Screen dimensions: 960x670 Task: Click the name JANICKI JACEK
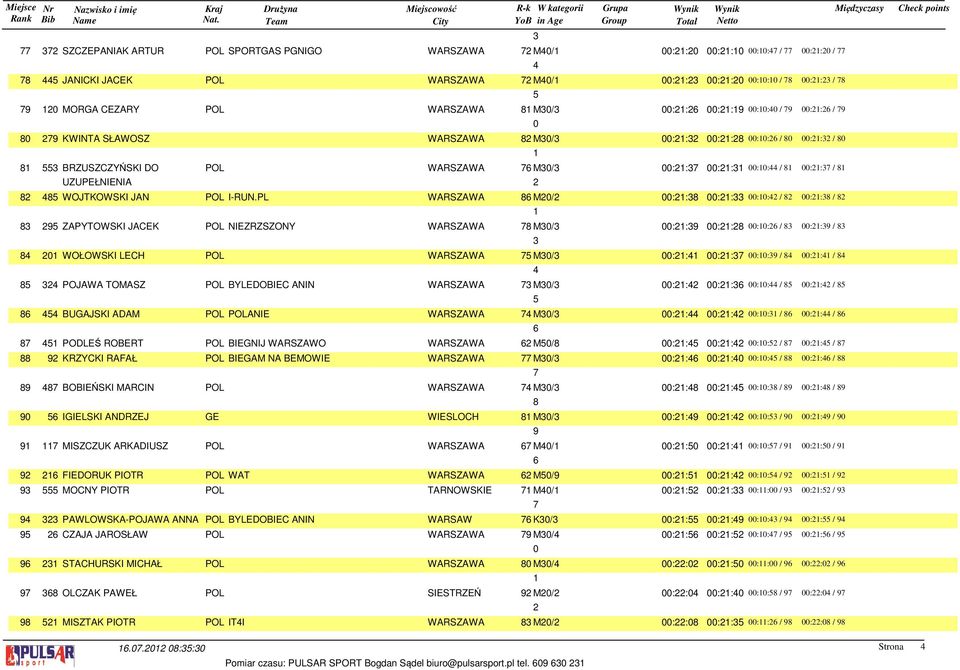coord(97,80)
